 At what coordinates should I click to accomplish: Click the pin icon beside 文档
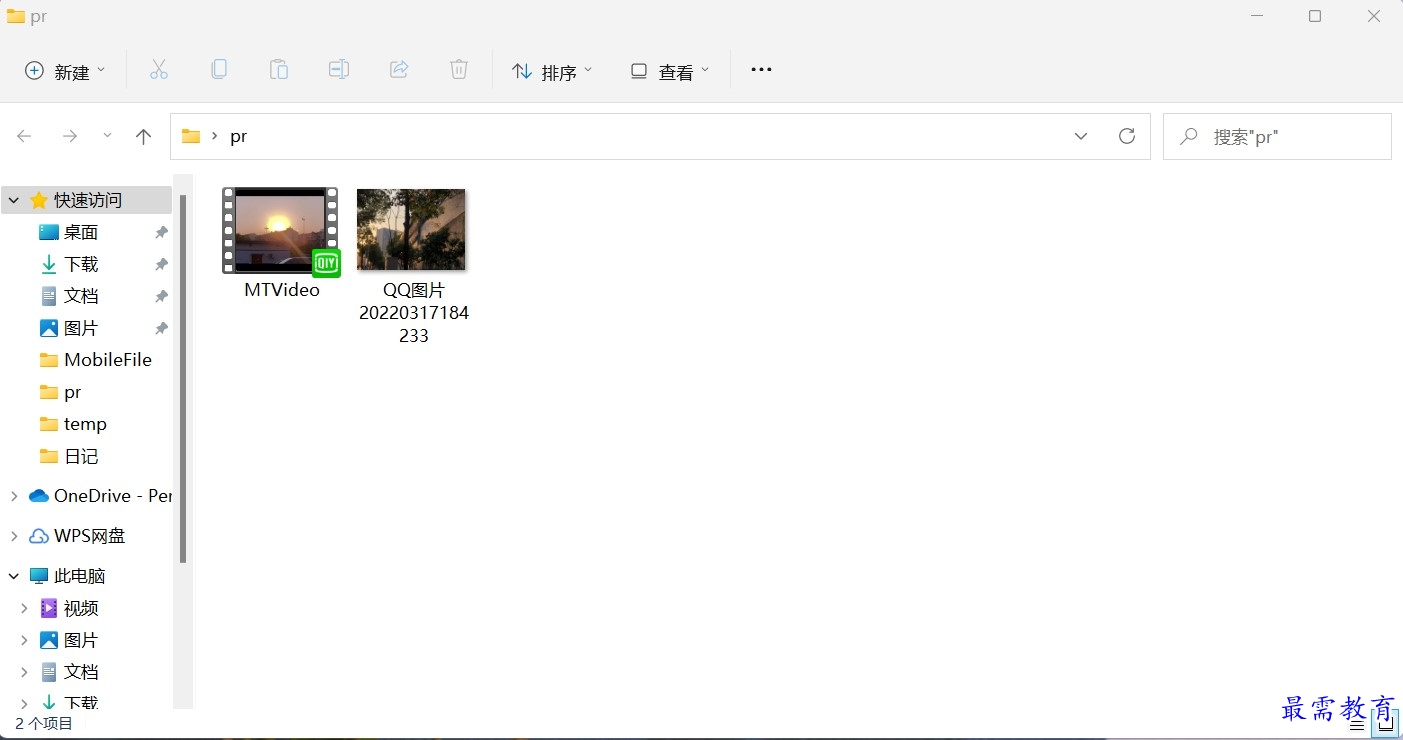(x=161, y=296)
